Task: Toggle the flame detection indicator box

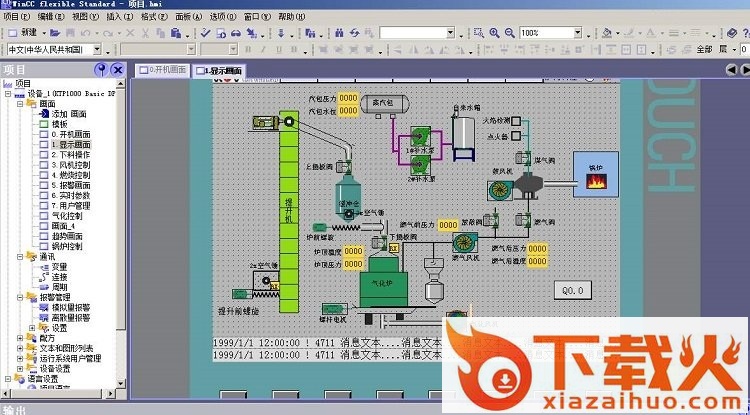Action: click(x=518, y=121)
